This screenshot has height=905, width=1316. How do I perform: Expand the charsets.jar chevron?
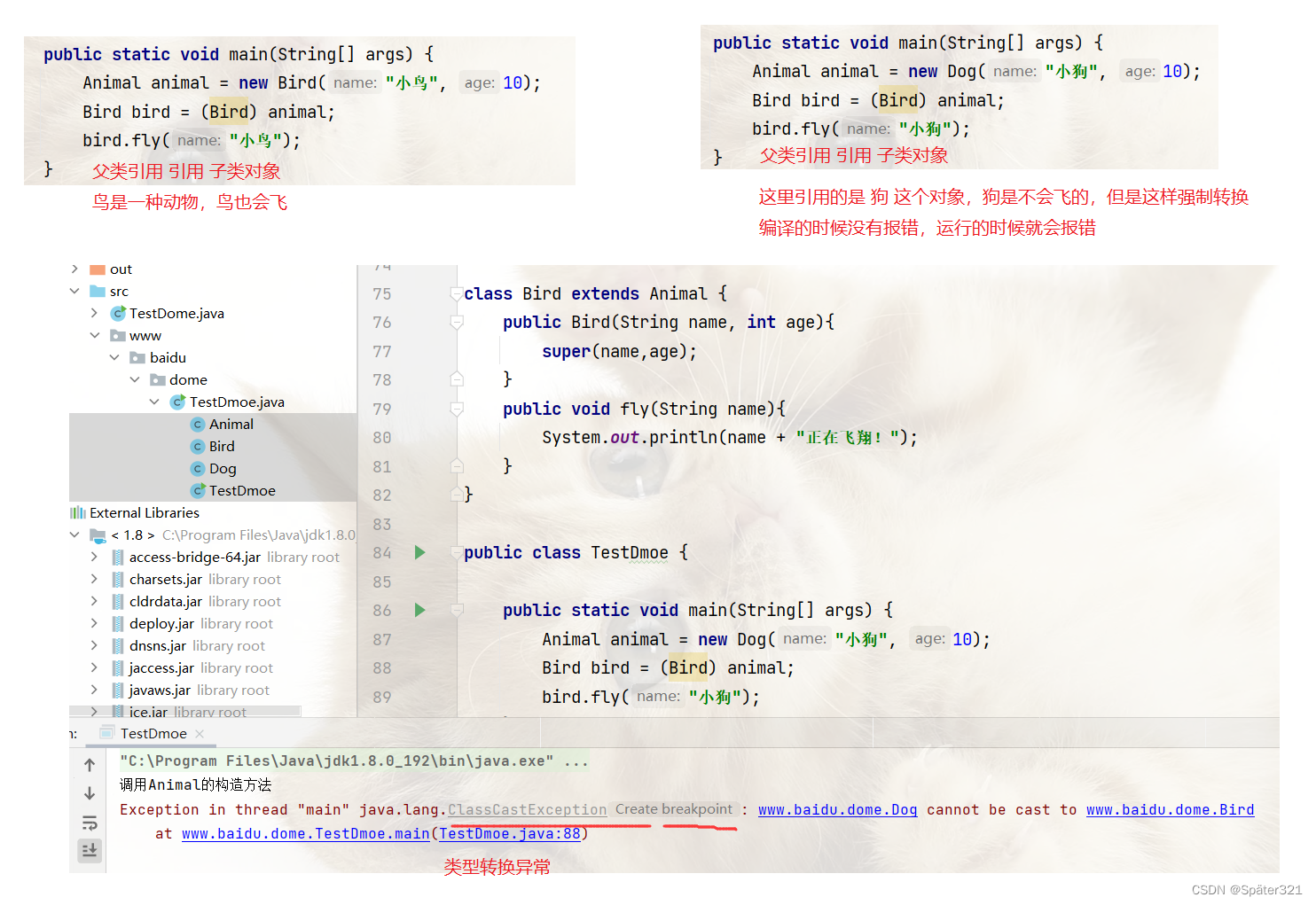(95, 580)
